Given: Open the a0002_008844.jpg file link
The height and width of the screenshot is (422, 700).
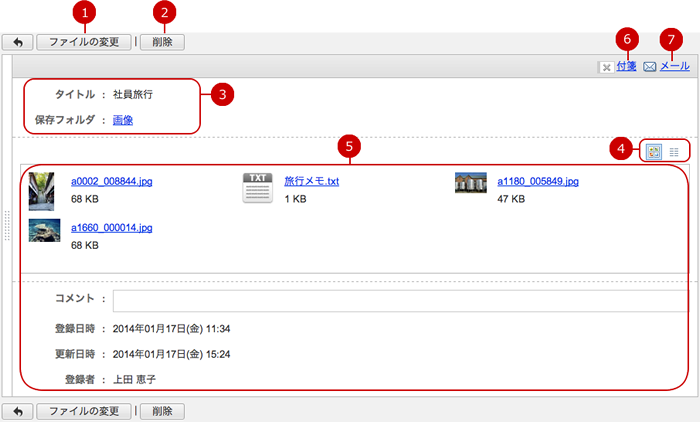Looking at the screenshot, I should (x=112, y=181).
